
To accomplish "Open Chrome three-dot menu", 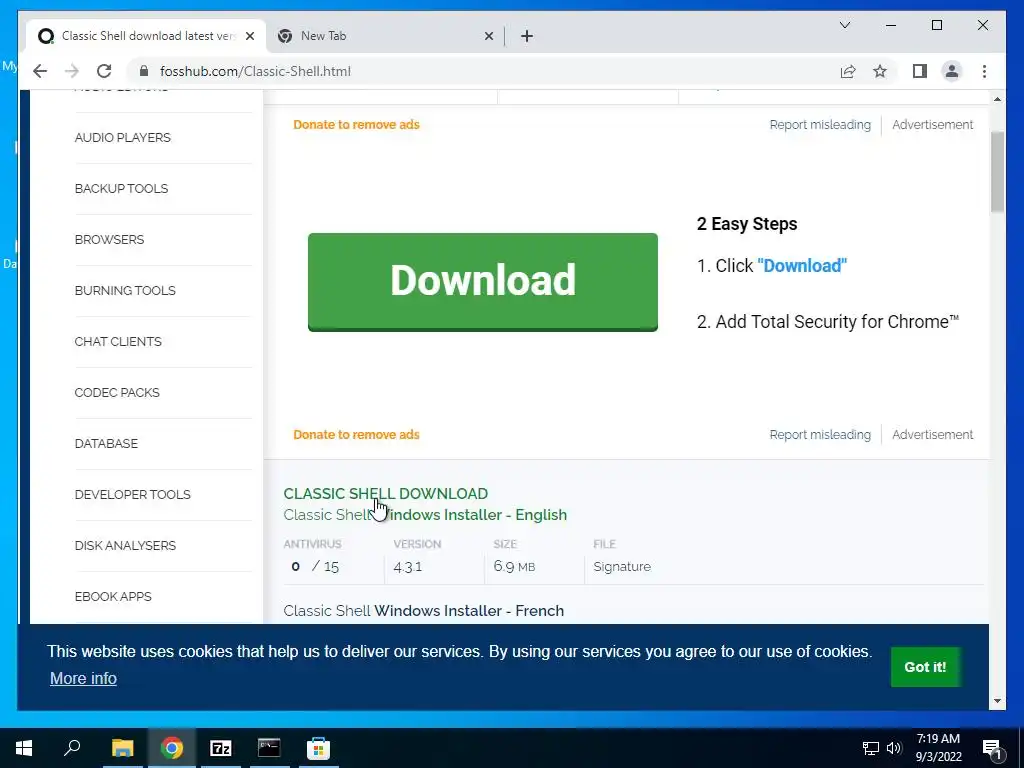I will pos(984,71).
